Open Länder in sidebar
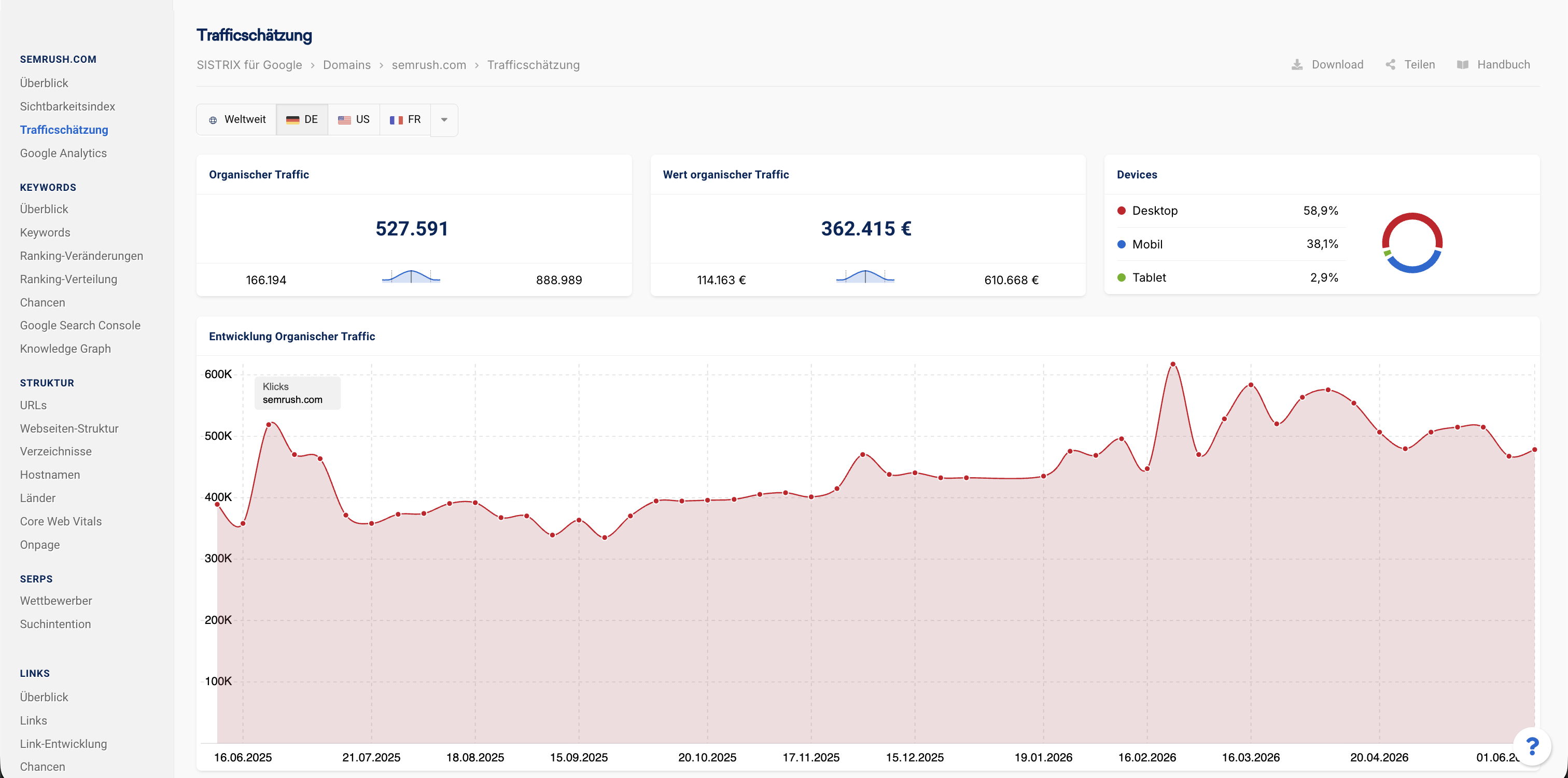This screenshot has width=1568, height=778. pyautogui.click(x=38, y=498)
